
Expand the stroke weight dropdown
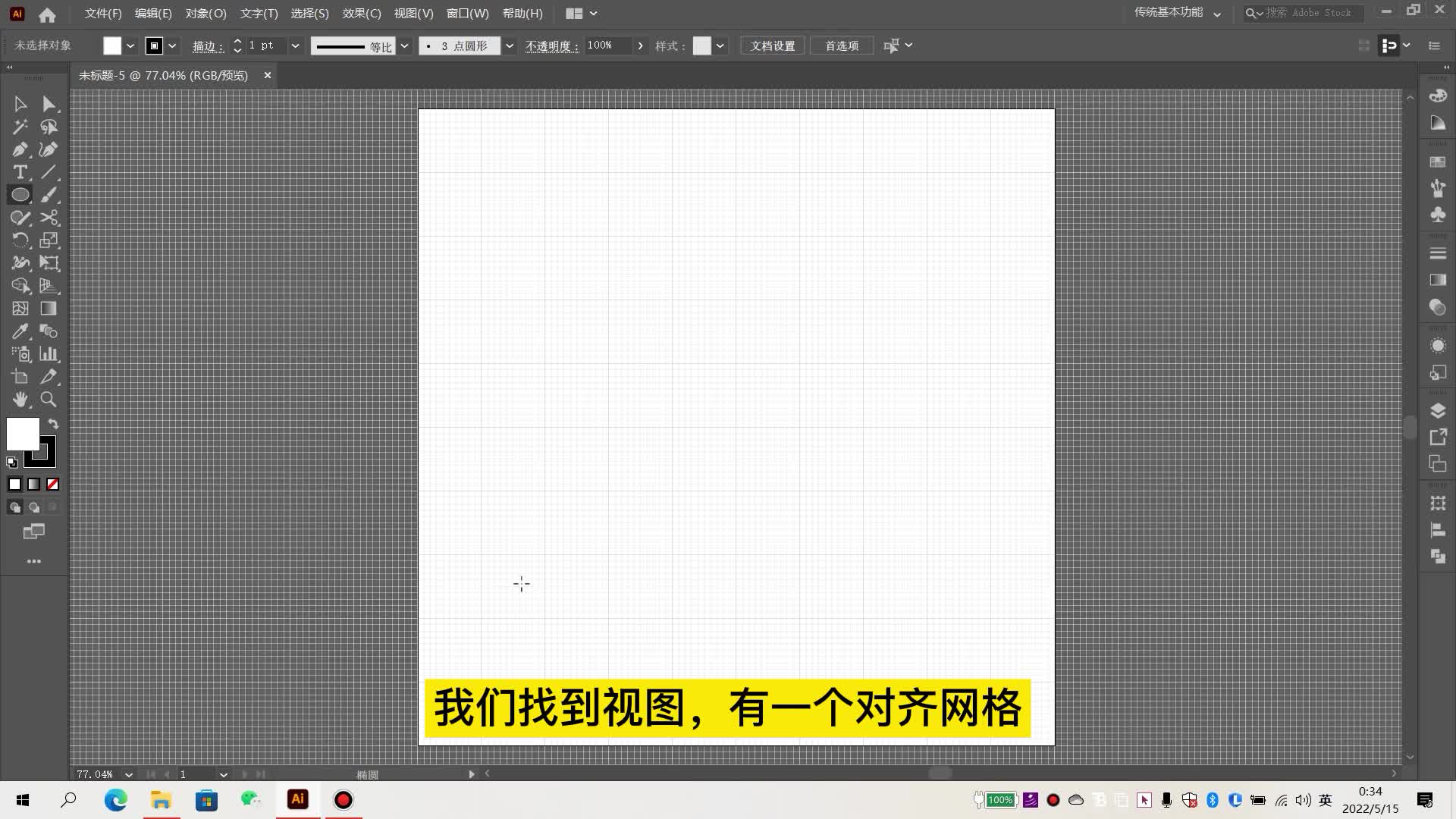coord(295,46)
